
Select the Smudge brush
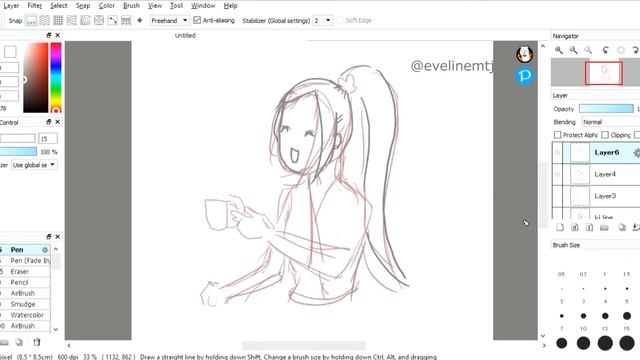[25, 304]
